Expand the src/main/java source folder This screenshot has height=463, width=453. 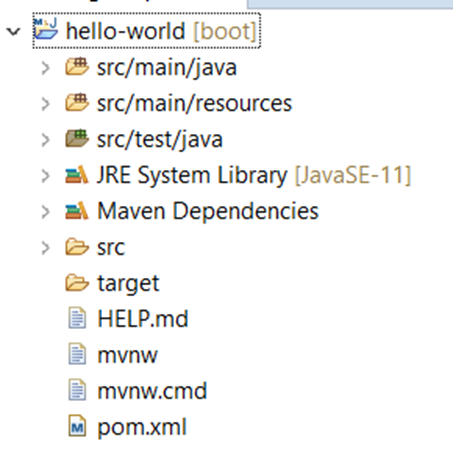[45, 68]
